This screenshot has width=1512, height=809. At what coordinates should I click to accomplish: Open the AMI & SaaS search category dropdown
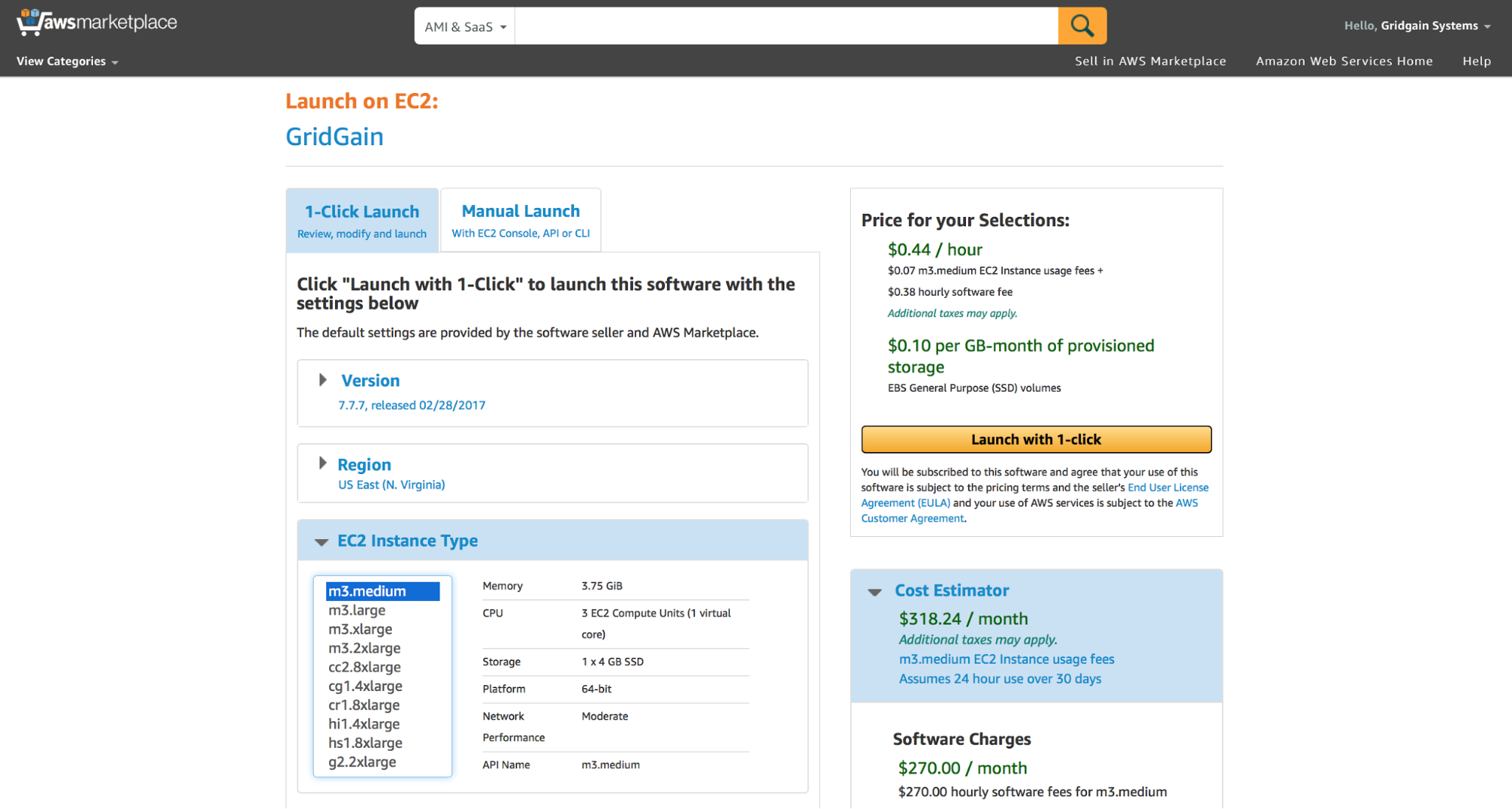(x=464, y=26)
